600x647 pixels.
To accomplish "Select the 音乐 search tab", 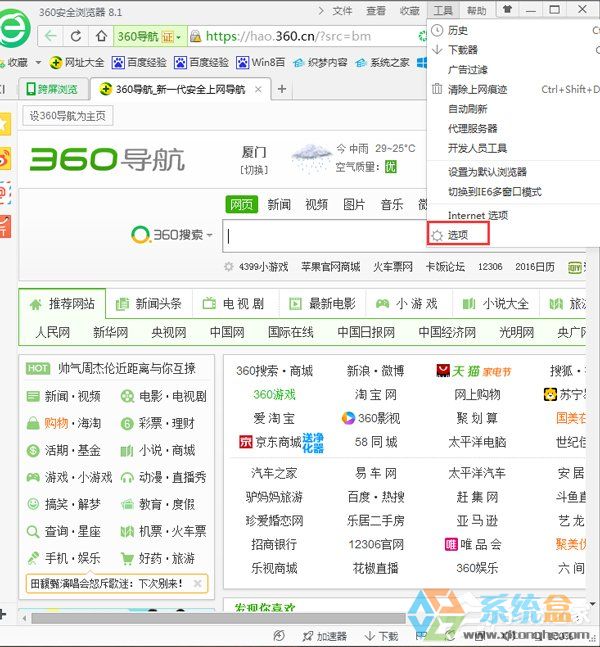I will (392, 204).
